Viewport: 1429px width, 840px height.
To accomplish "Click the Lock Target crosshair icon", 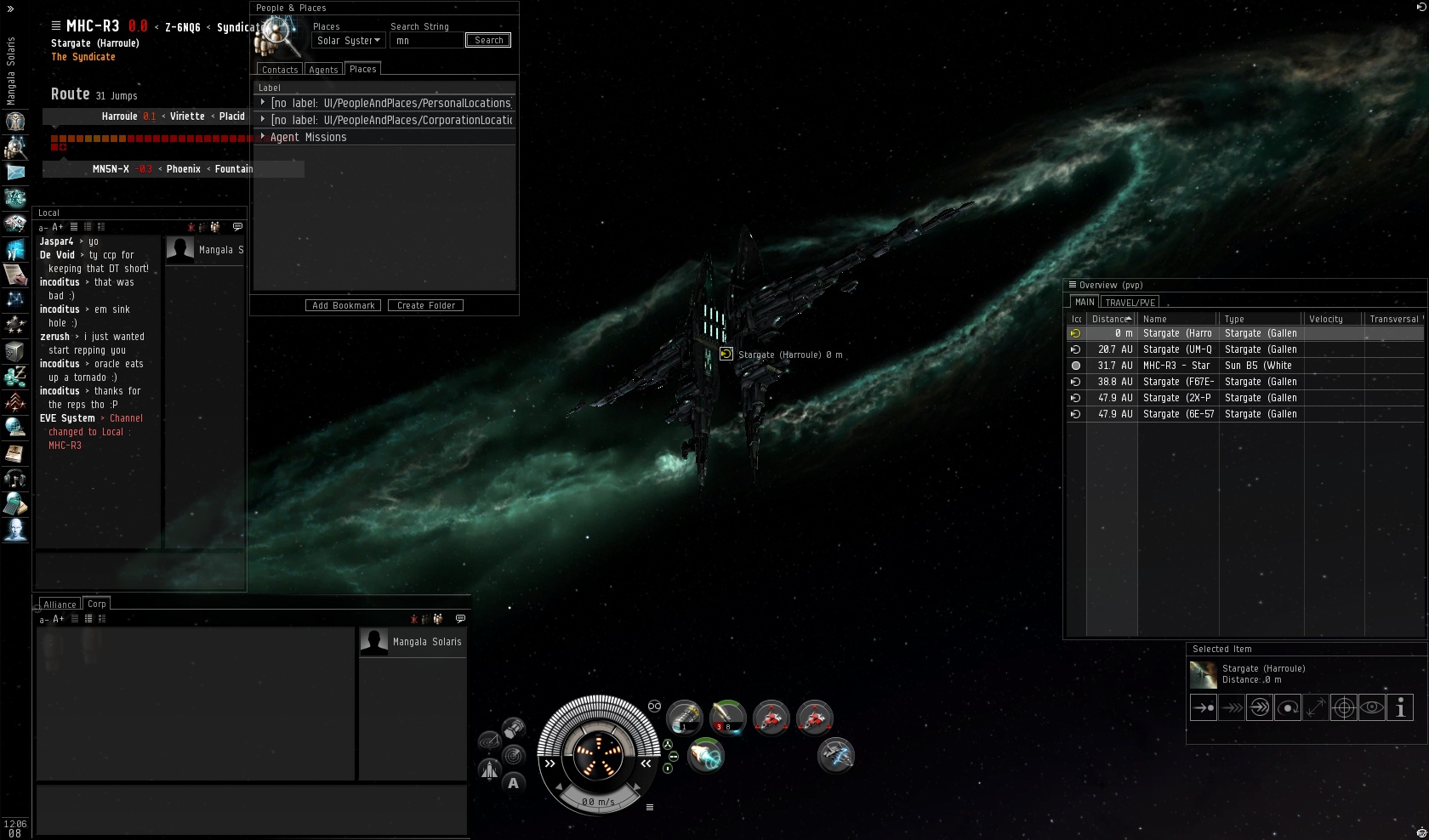I will [x=1344, y=707].
